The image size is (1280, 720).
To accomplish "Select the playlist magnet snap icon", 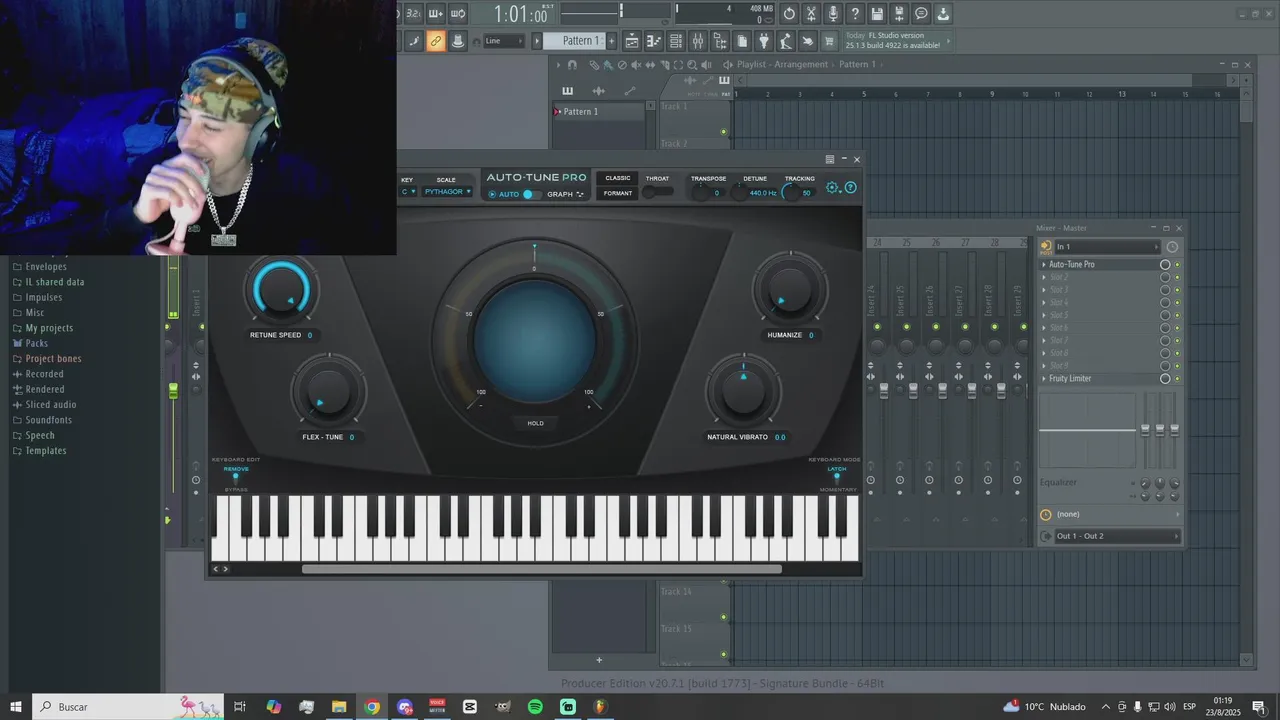I will (x=572, y=65).
